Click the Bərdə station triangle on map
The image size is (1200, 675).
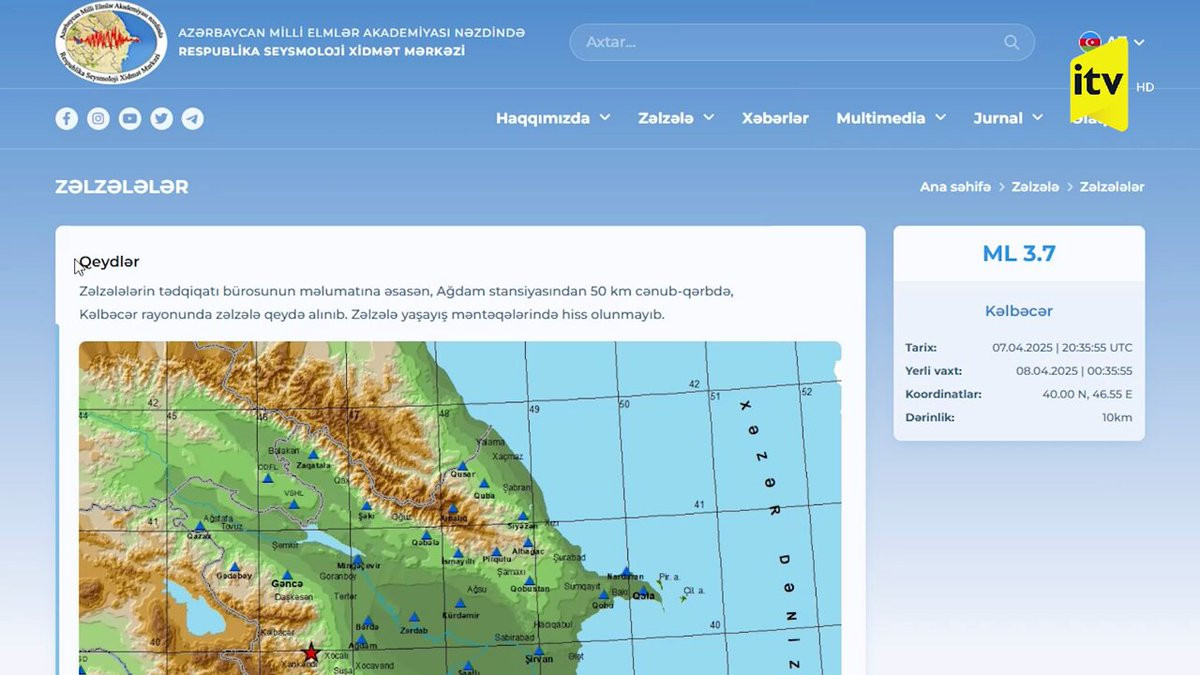click(367, 621)
